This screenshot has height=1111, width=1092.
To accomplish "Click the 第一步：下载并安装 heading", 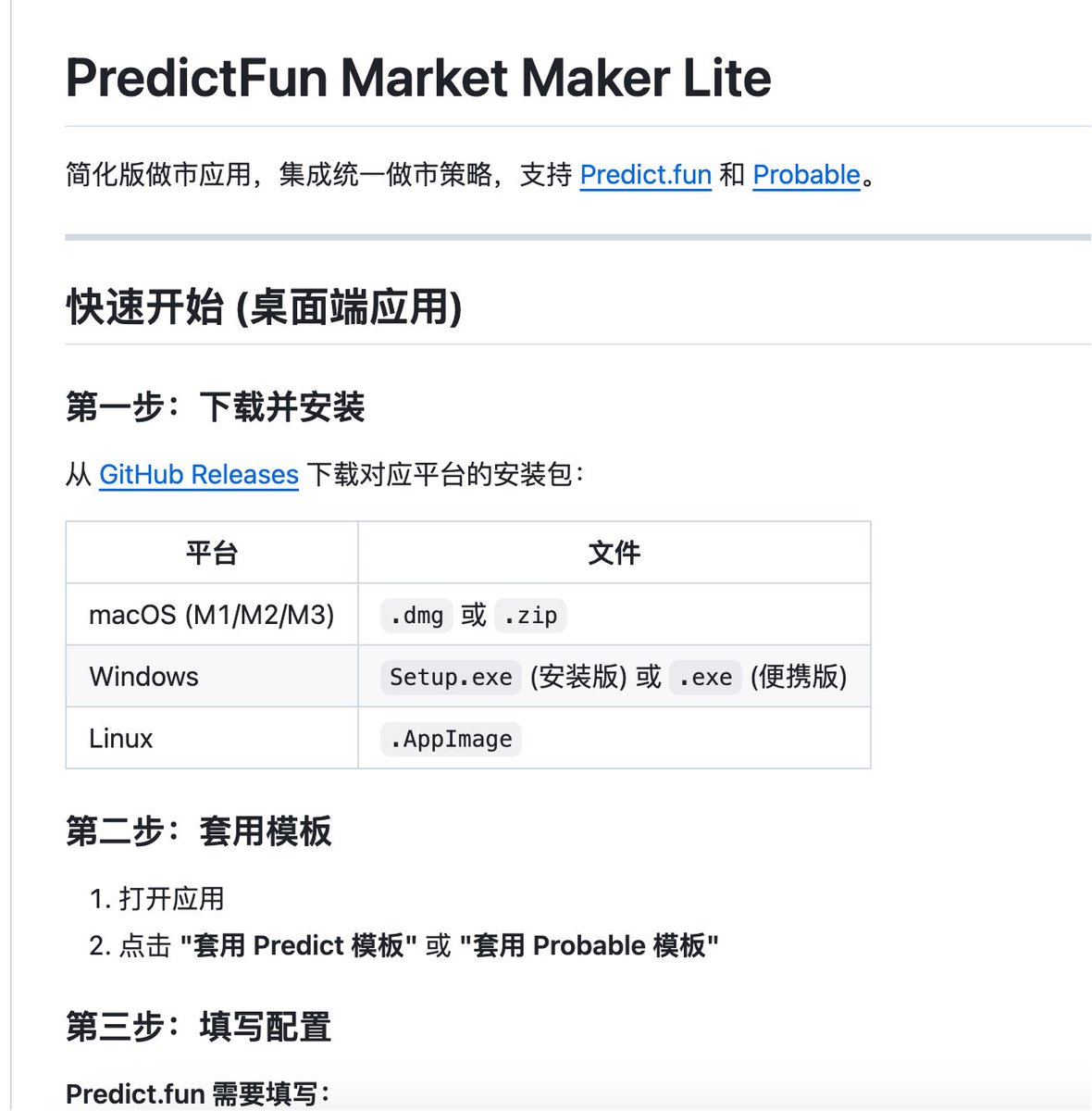I will tap(216, 406).
